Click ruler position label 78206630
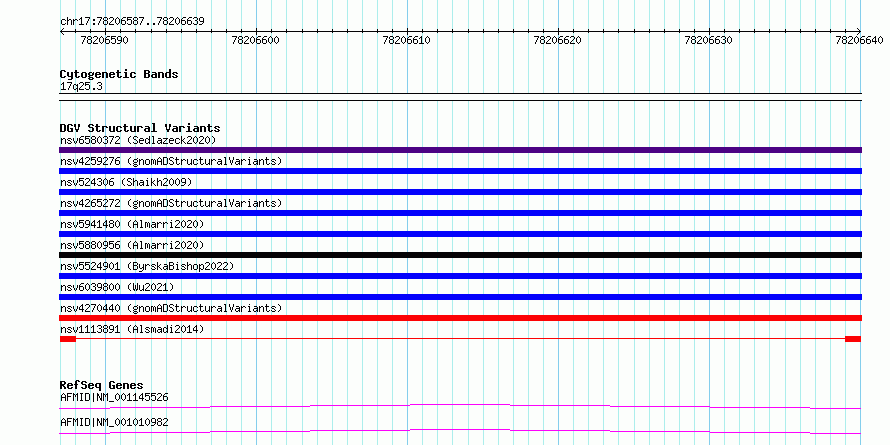The image size is (890, 445). (x=708, y=41)
